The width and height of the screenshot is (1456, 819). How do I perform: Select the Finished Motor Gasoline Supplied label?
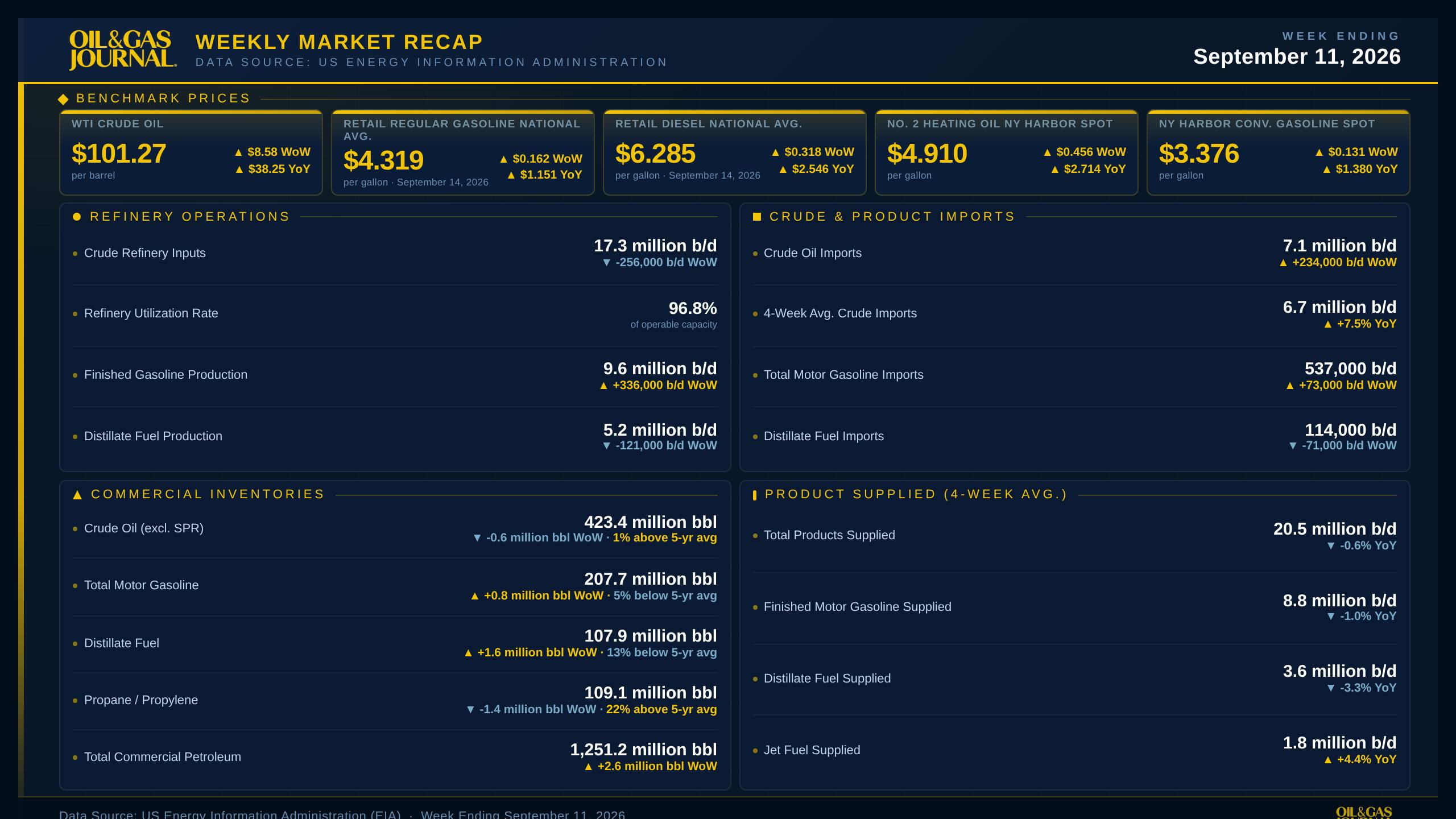point(857,607)
